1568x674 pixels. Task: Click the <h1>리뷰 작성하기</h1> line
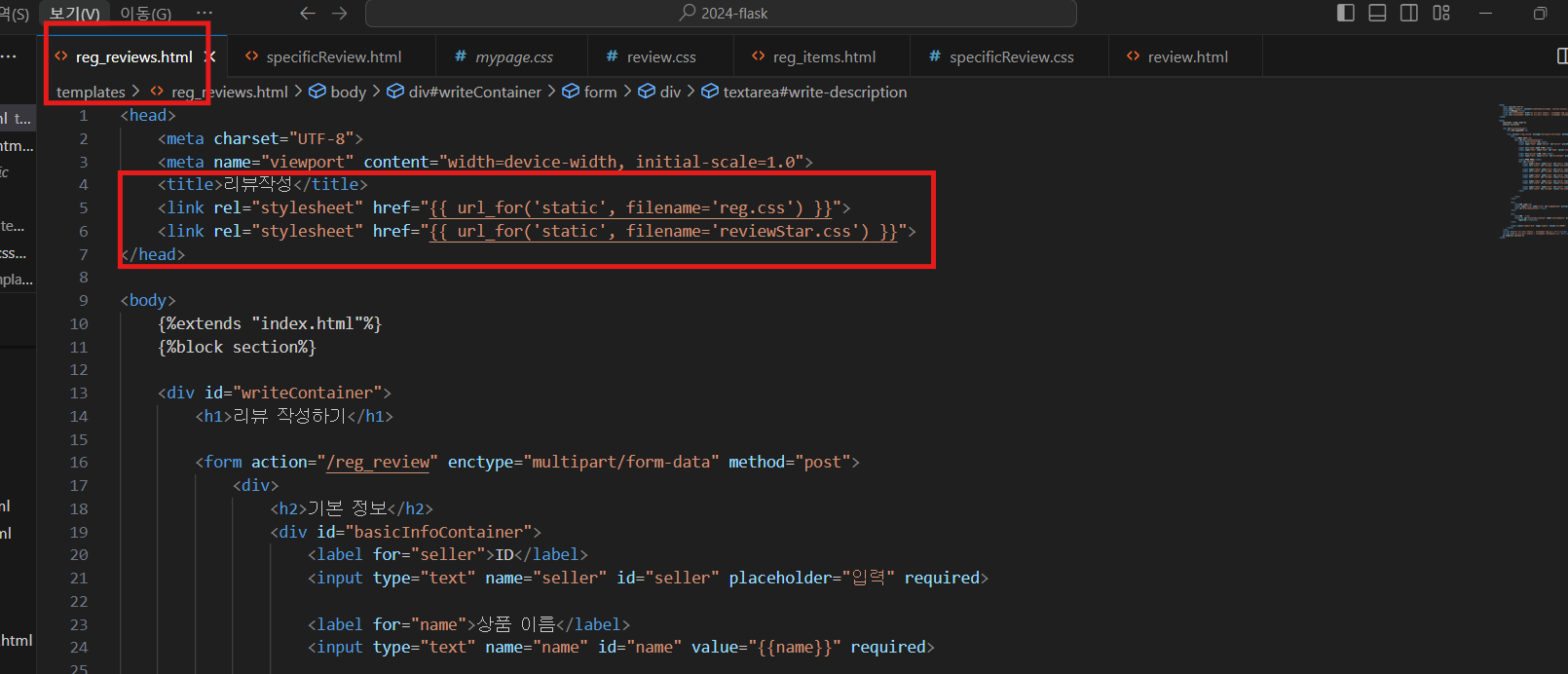click(294, 417)
